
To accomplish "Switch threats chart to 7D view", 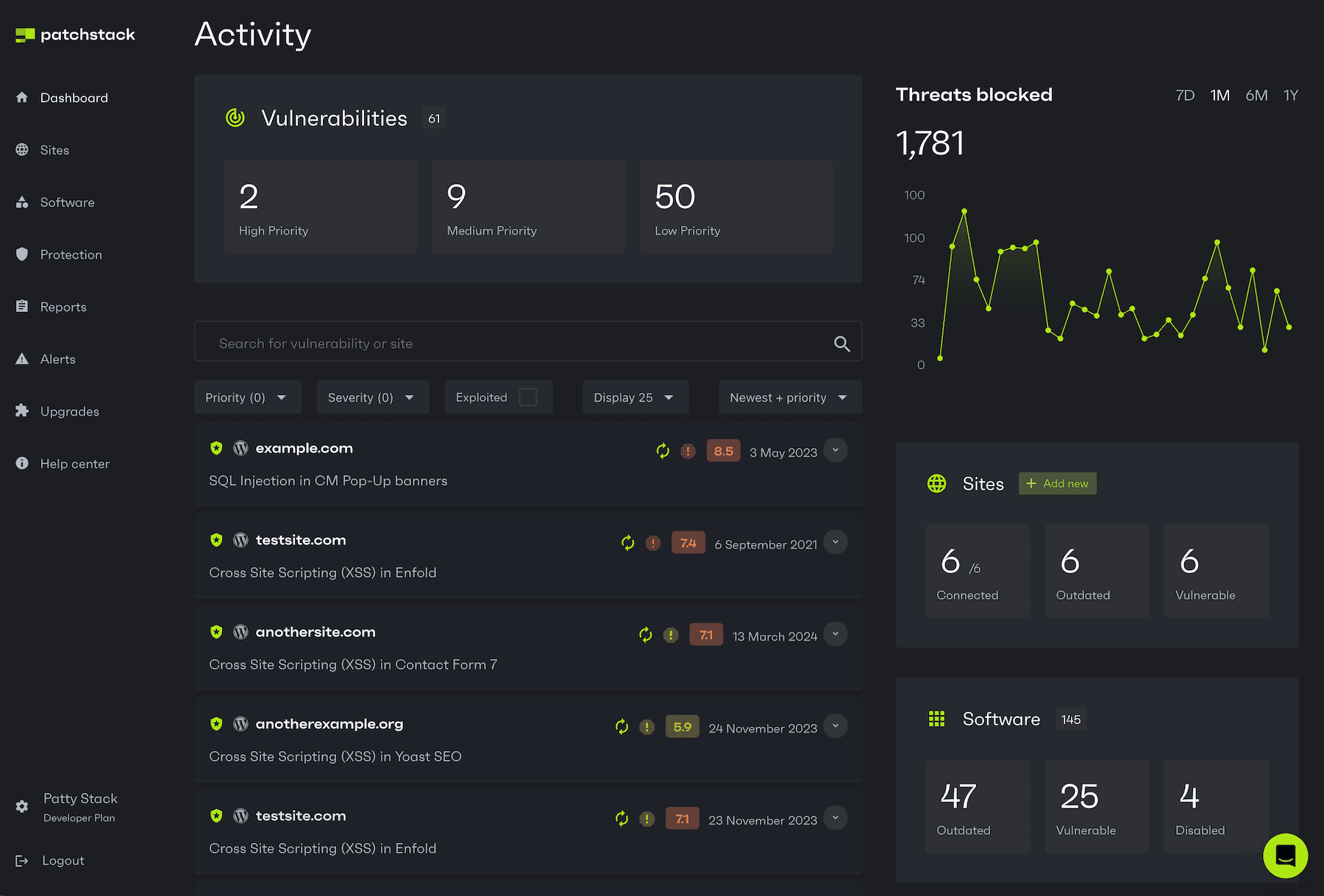I will click(1185, 94).
